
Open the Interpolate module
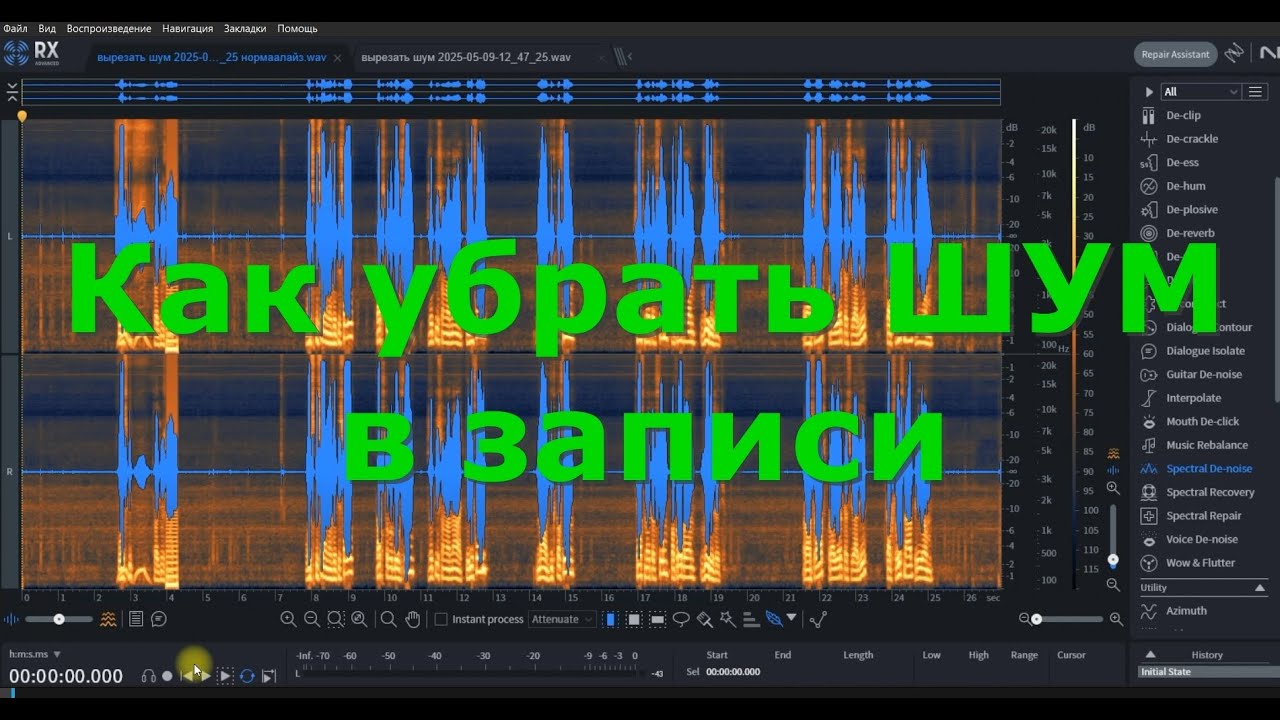pyautogui.click(x=1192, y=398)
